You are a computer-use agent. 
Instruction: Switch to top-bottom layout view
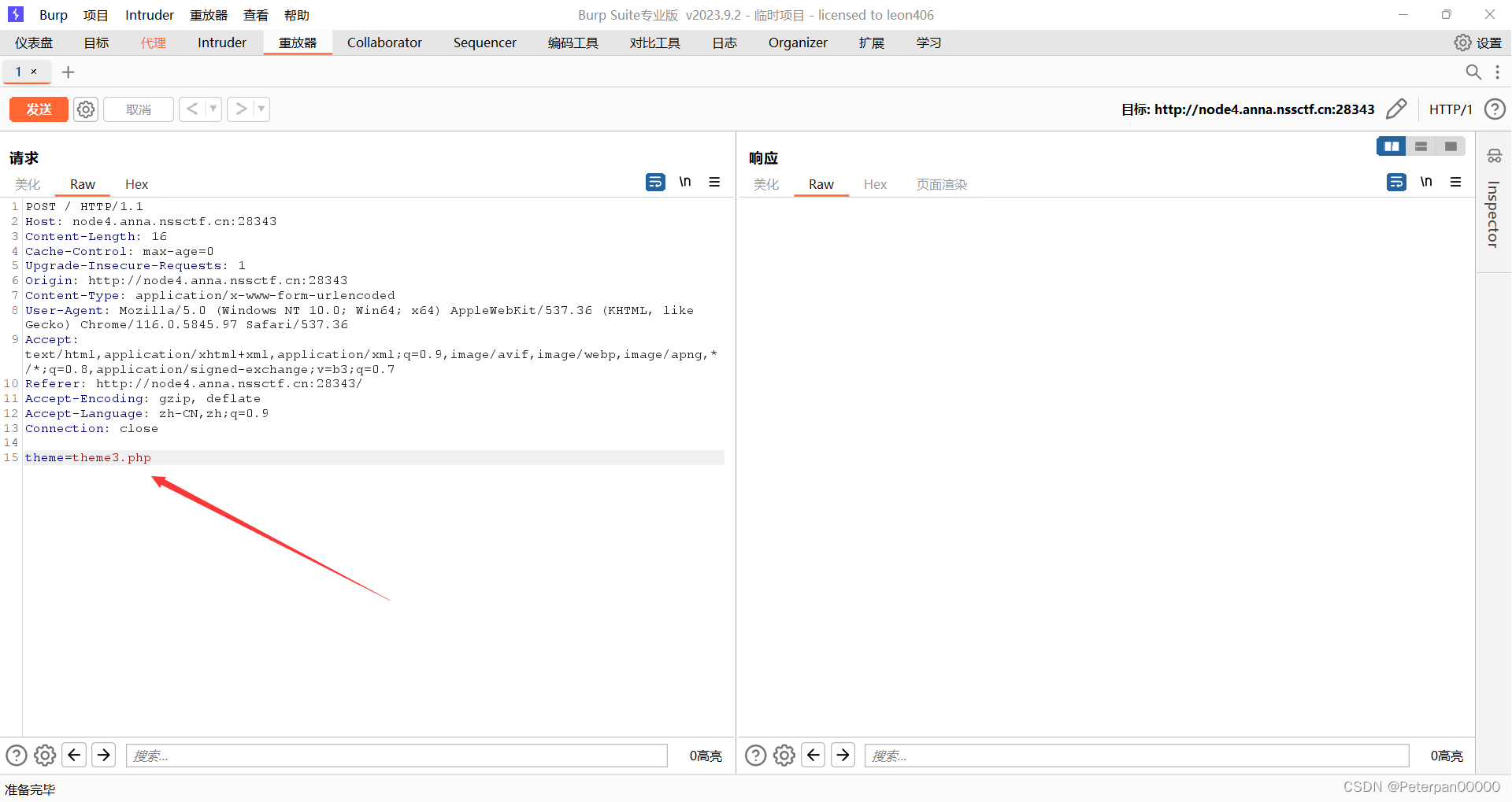coord(1421,146)
